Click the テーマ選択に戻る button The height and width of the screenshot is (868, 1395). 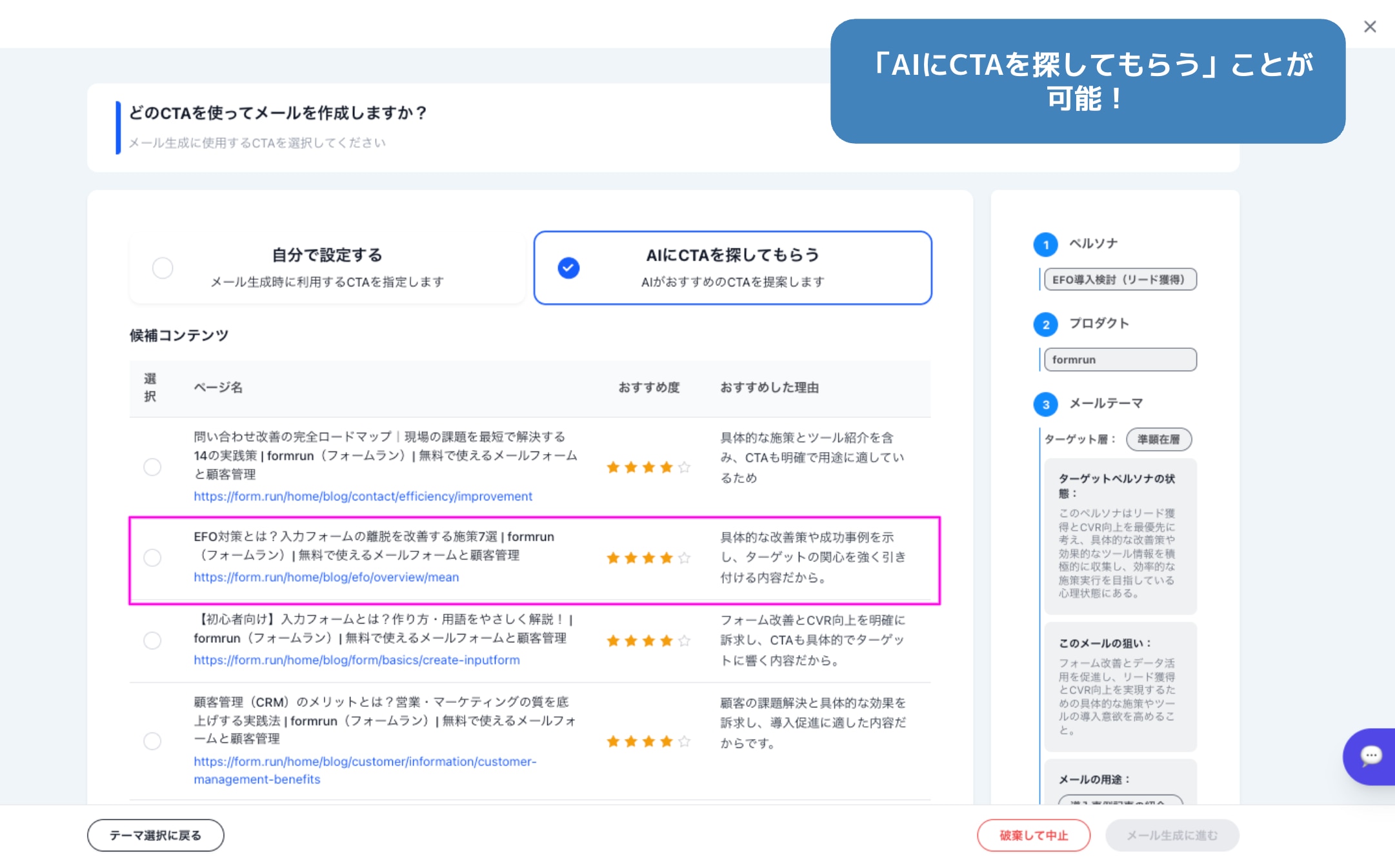156,836
